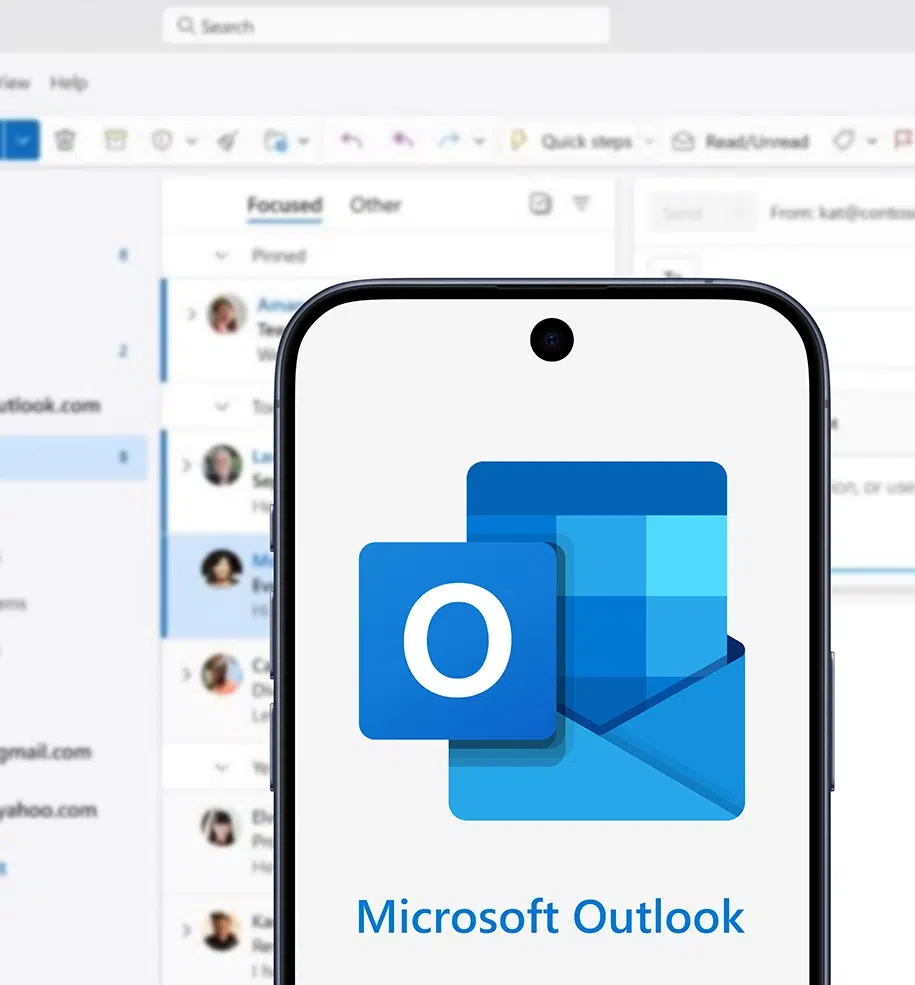Collapse the Yesterday message group
915x985 pixels.
tap(221, 768)
